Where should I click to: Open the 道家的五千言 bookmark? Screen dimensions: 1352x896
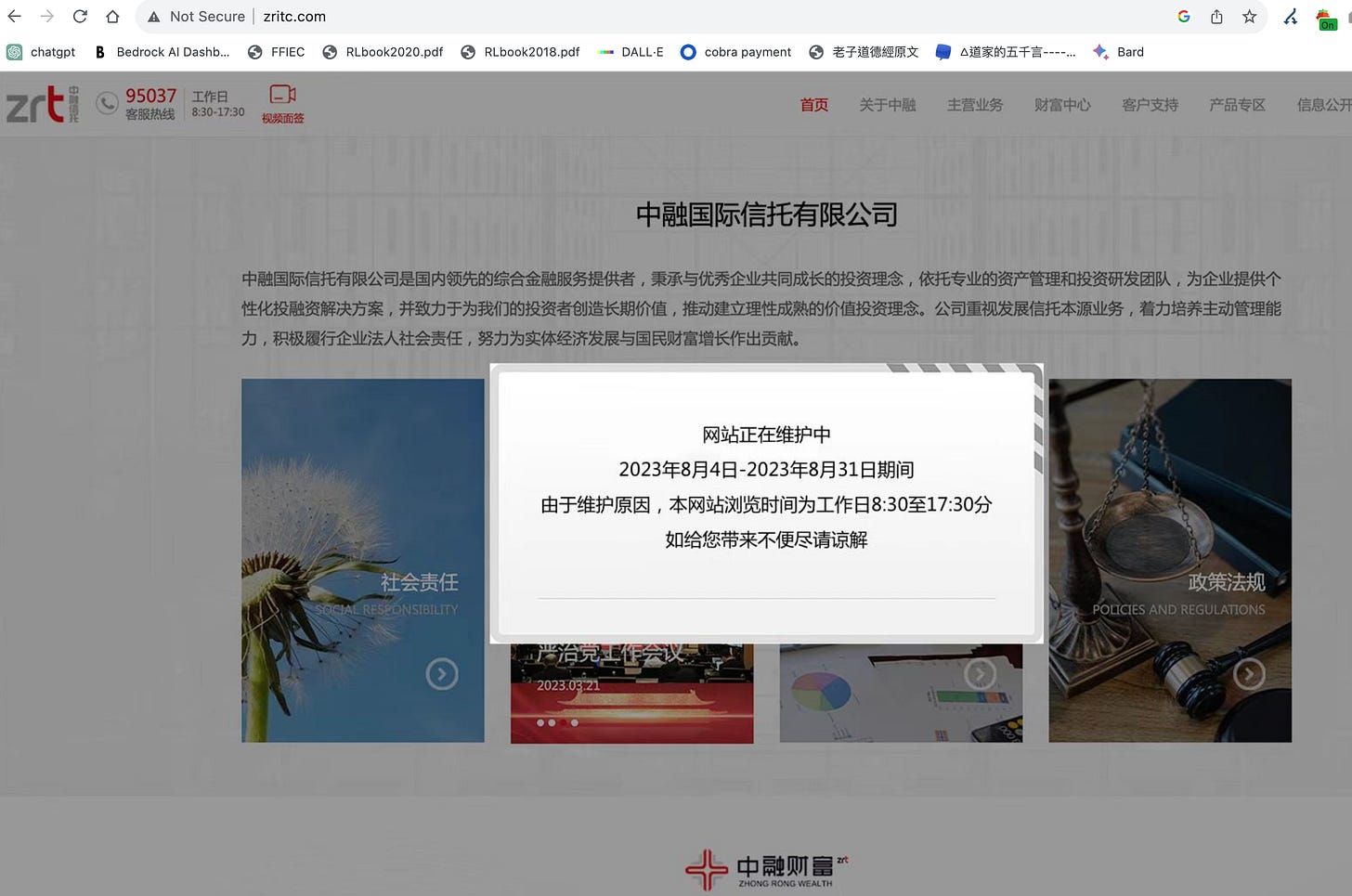(x=1006, y=52)
